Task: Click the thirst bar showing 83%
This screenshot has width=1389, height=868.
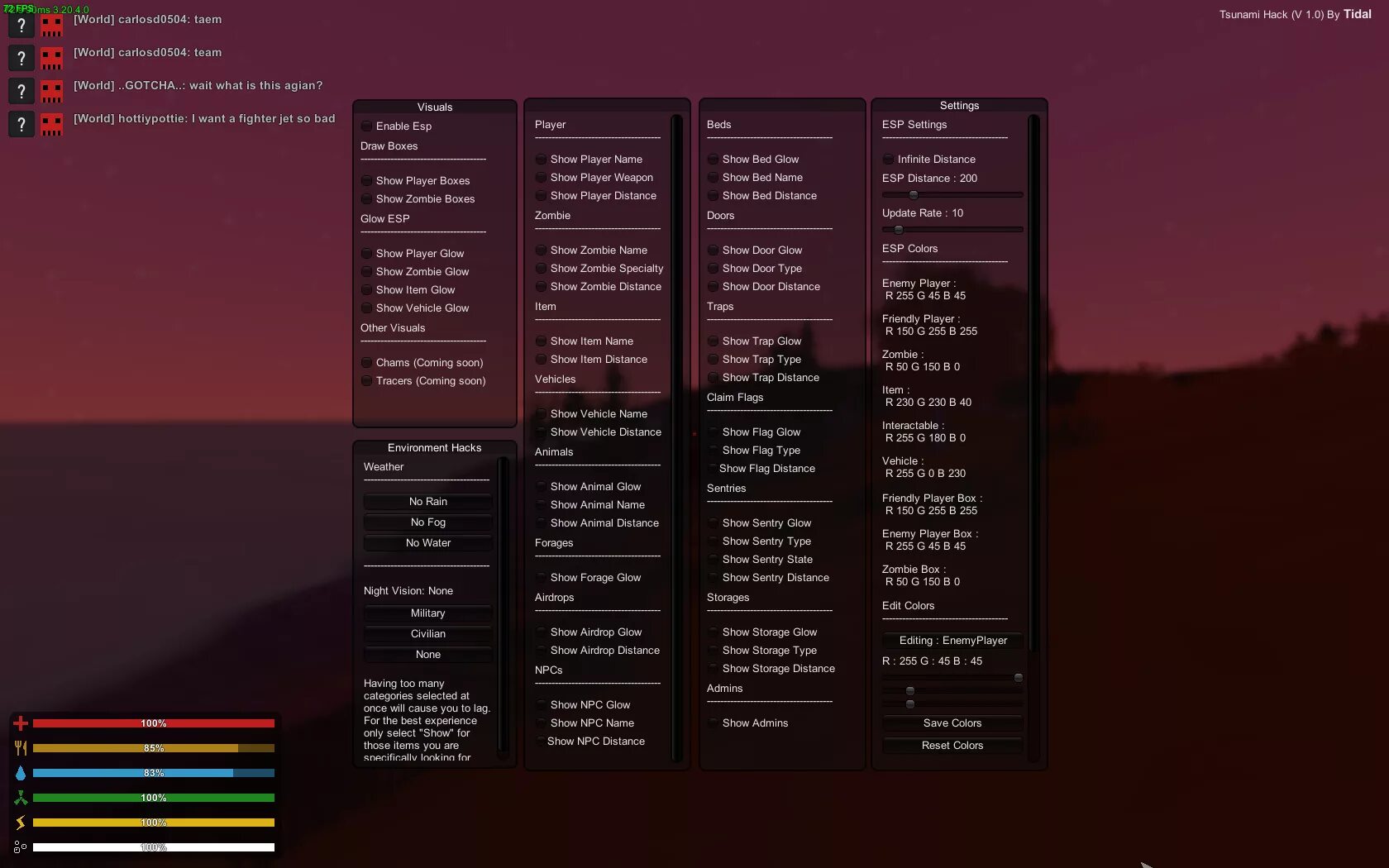Action: (154, 773)
